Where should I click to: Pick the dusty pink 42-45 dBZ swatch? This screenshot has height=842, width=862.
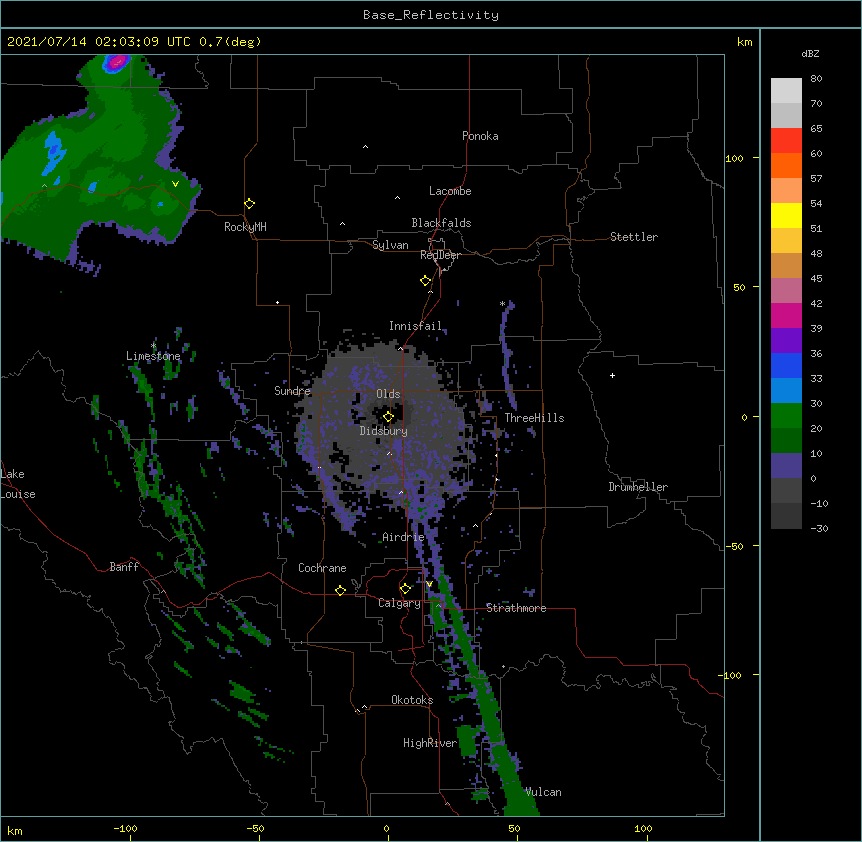point(786,290)
